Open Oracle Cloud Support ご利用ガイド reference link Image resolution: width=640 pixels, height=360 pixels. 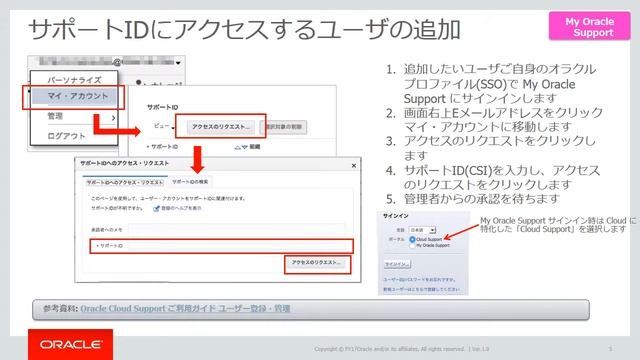[185, 309]
